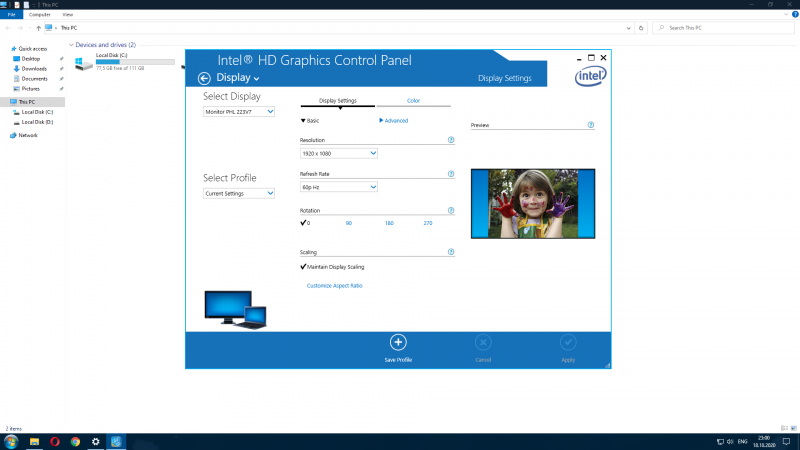
Task: Expand the Advanced settings section
Action: (393, 121)
